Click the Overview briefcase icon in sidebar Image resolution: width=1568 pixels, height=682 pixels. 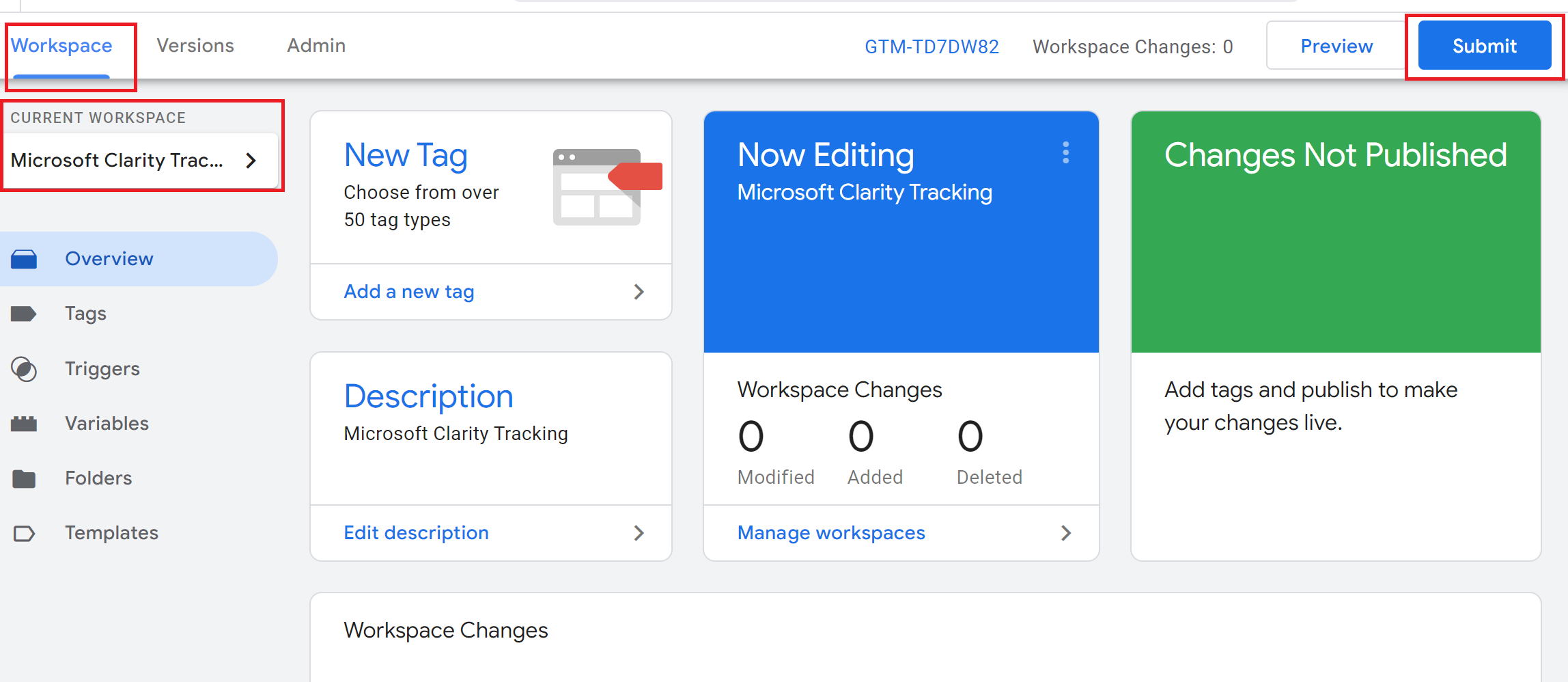[x=24, y=259]
